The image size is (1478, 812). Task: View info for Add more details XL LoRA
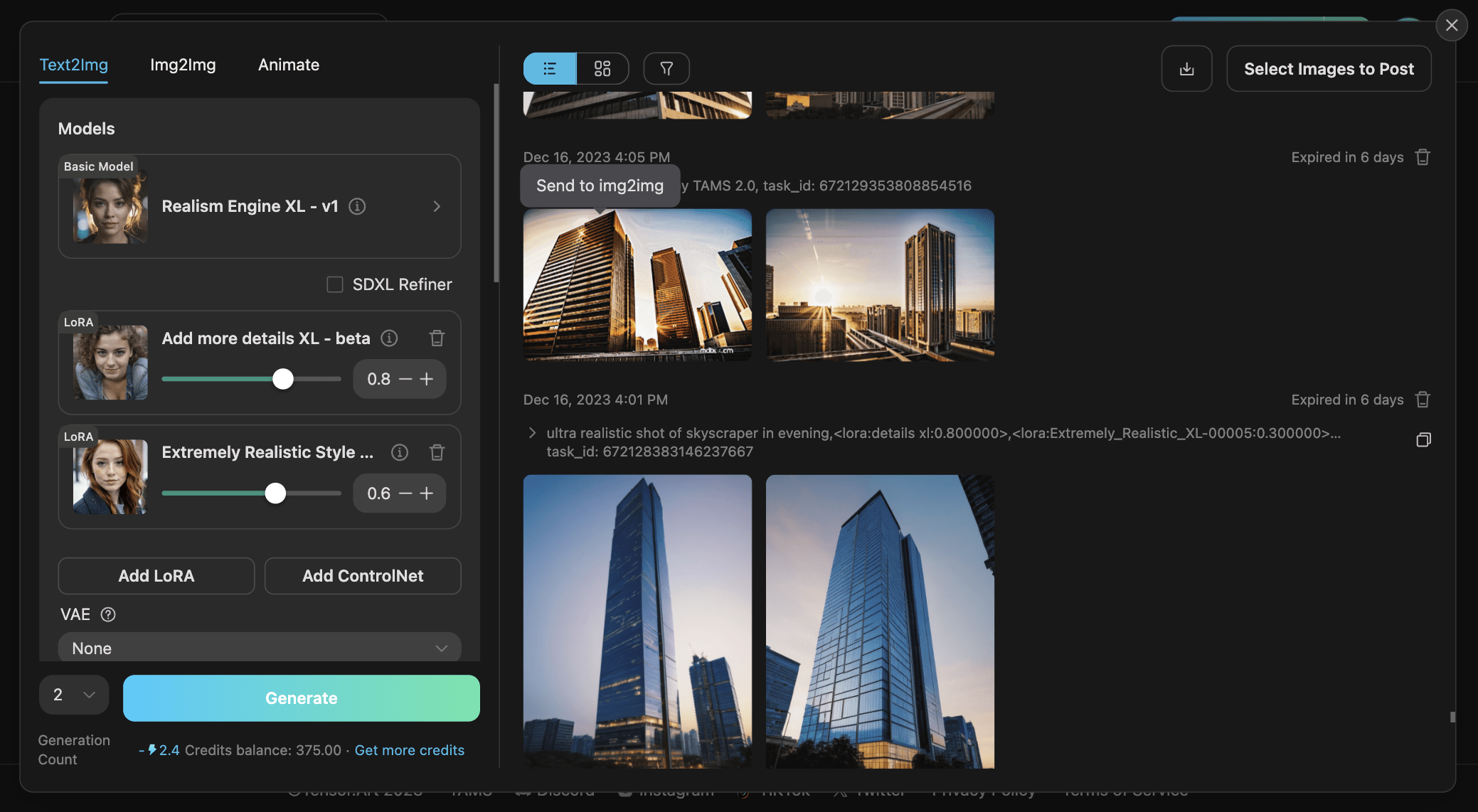tap(389, 338)
